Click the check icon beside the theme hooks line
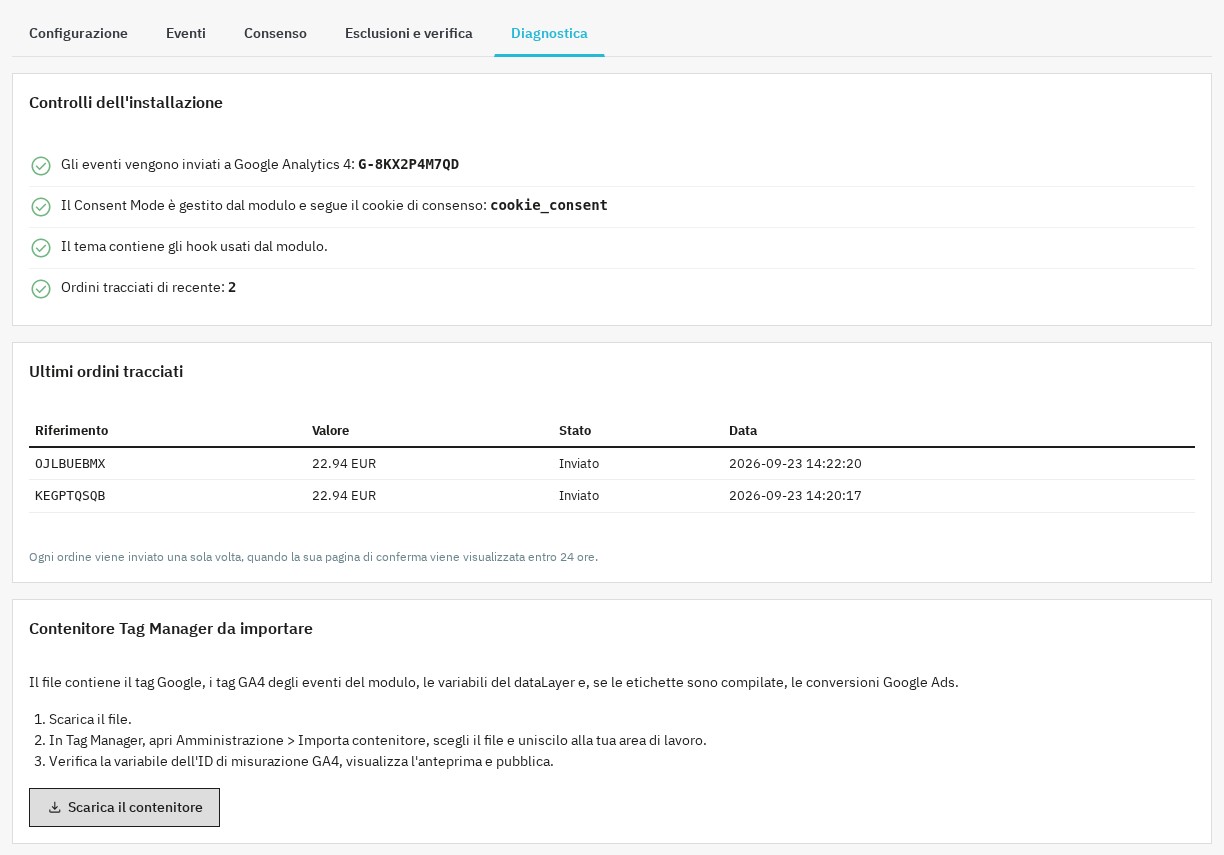Viewport: 1224px width, 855px height. pyautogui.click(x=41, y=248)
